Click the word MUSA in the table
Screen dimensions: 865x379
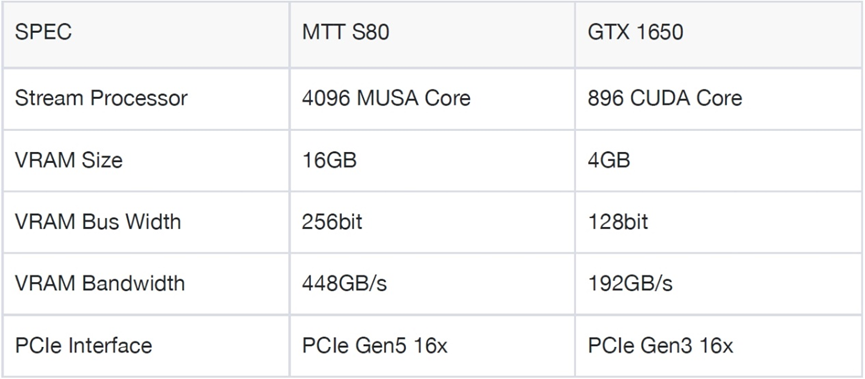point(389,98)
